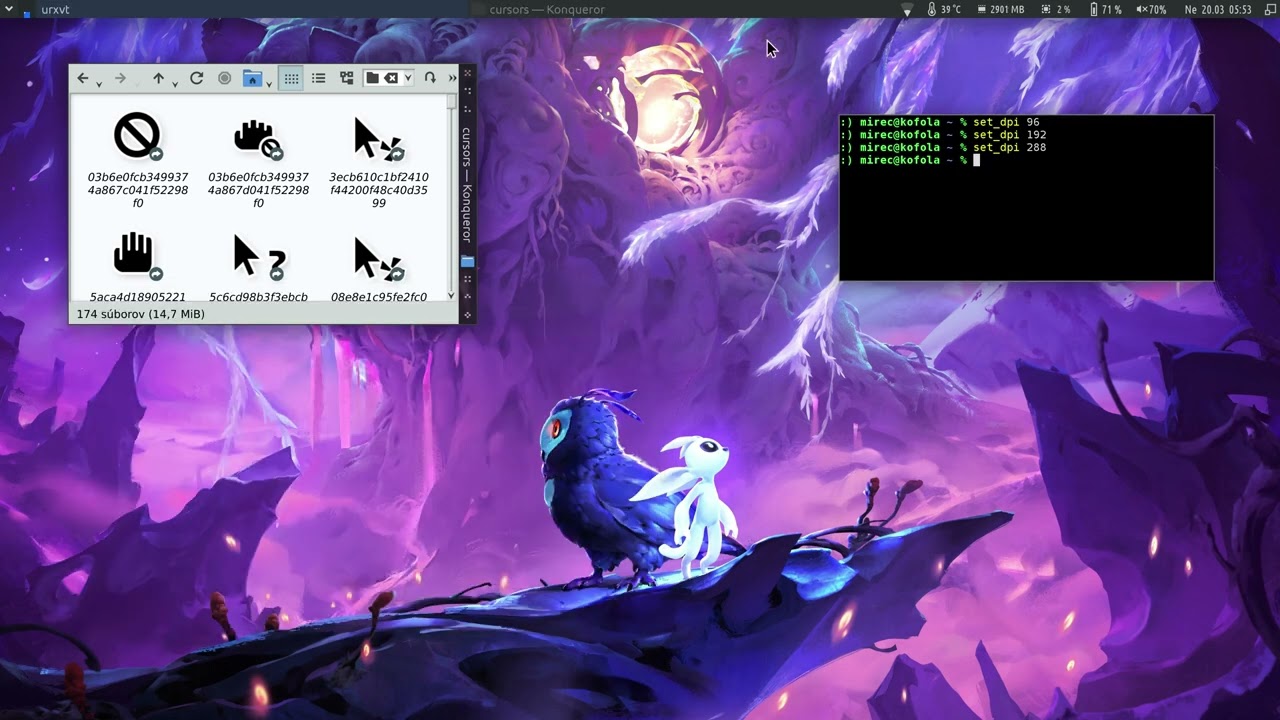Go back in Konqueror toolbar

click(83, 78)
